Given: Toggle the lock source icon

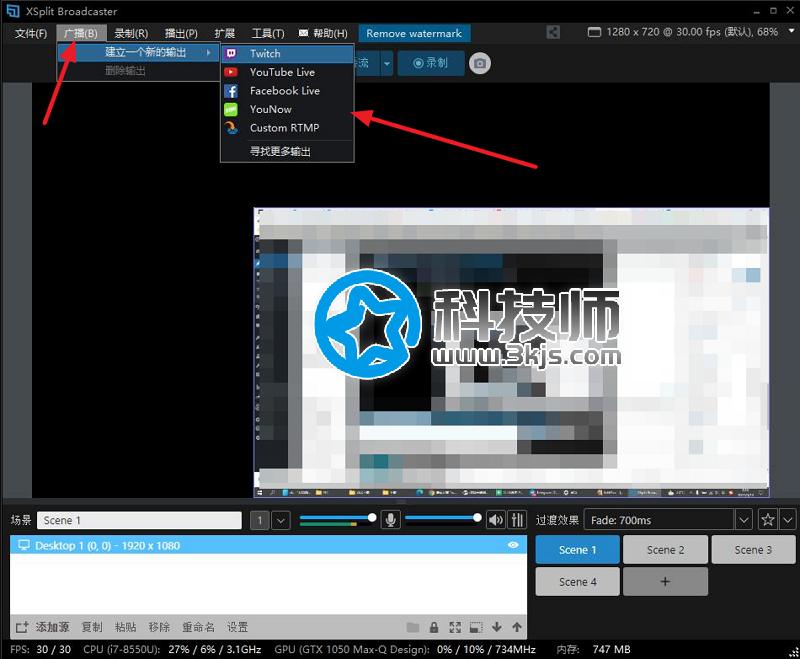Looking at the screenshot, I should (434, 627).
